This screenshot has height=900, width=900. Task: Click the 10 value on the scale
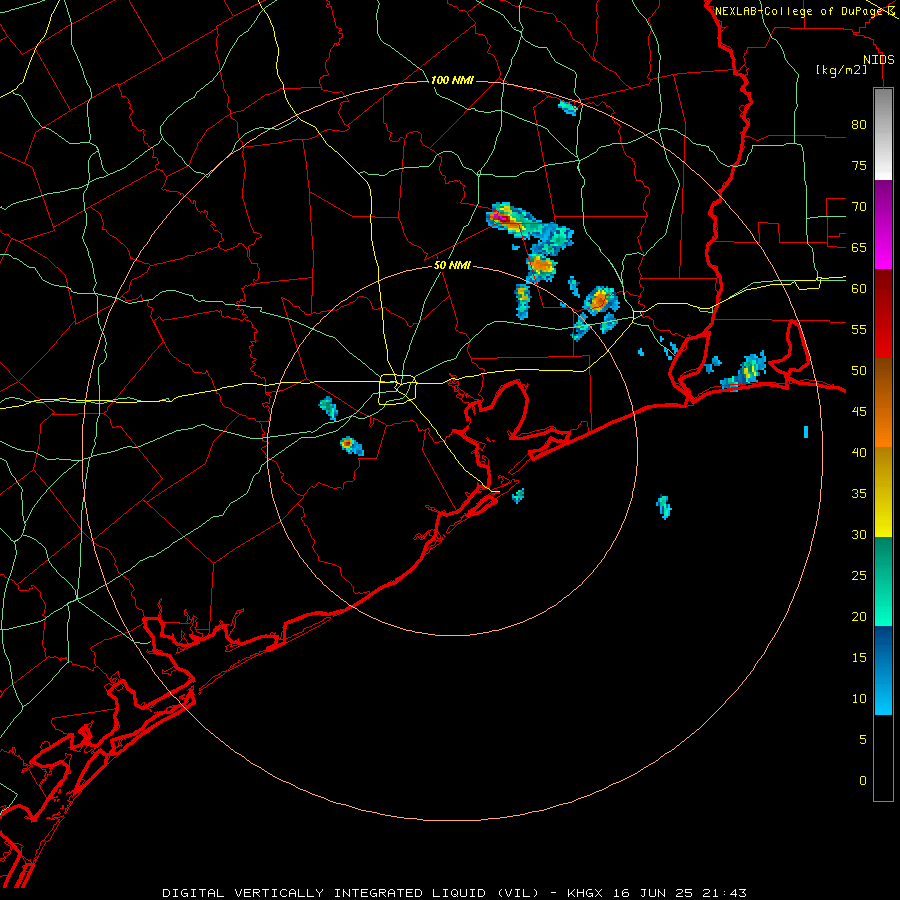coord(859,699)
